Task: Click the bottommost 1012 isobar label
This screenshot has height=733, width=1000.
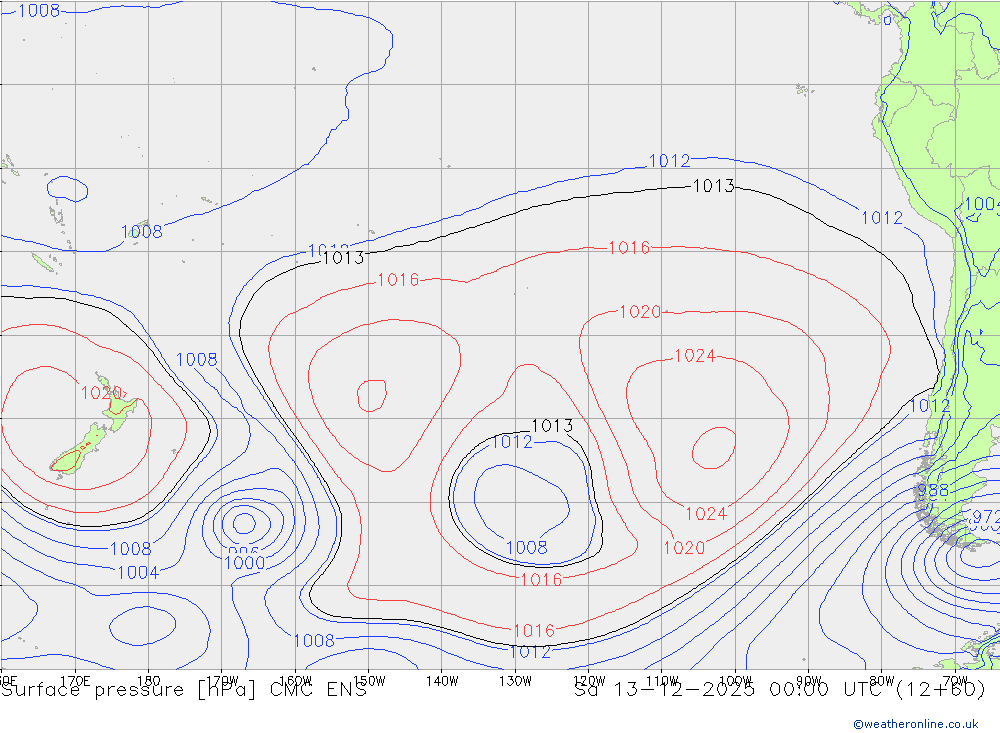Action: click(530, 651)
